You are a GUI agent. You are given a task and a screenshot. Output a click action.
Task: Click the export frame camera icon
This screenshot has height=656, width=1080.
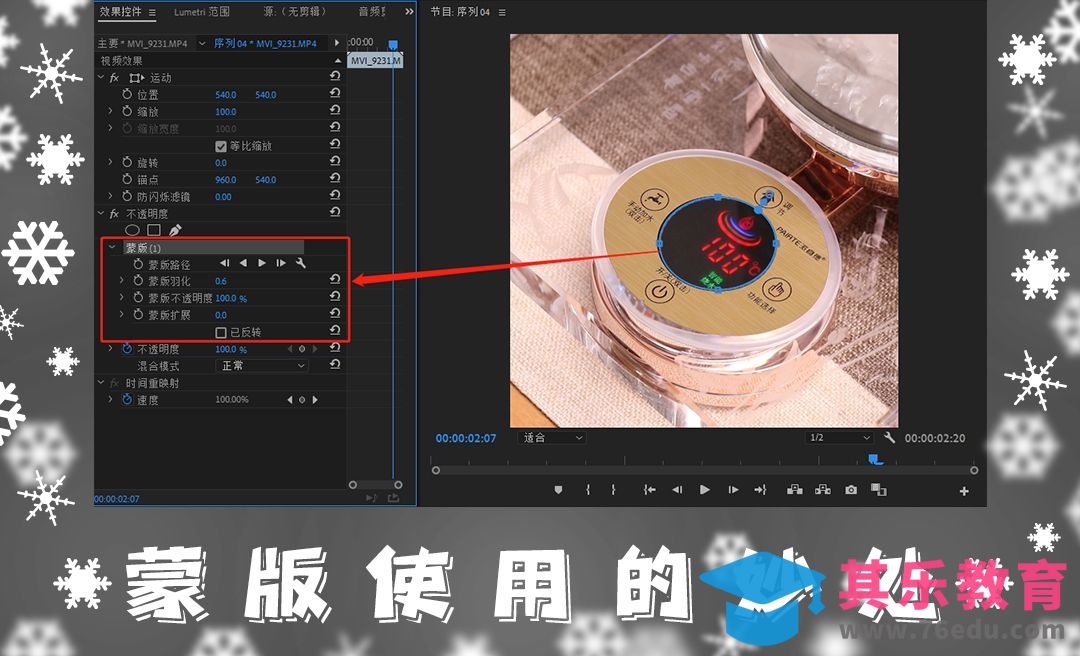click(x=849, y=490)
